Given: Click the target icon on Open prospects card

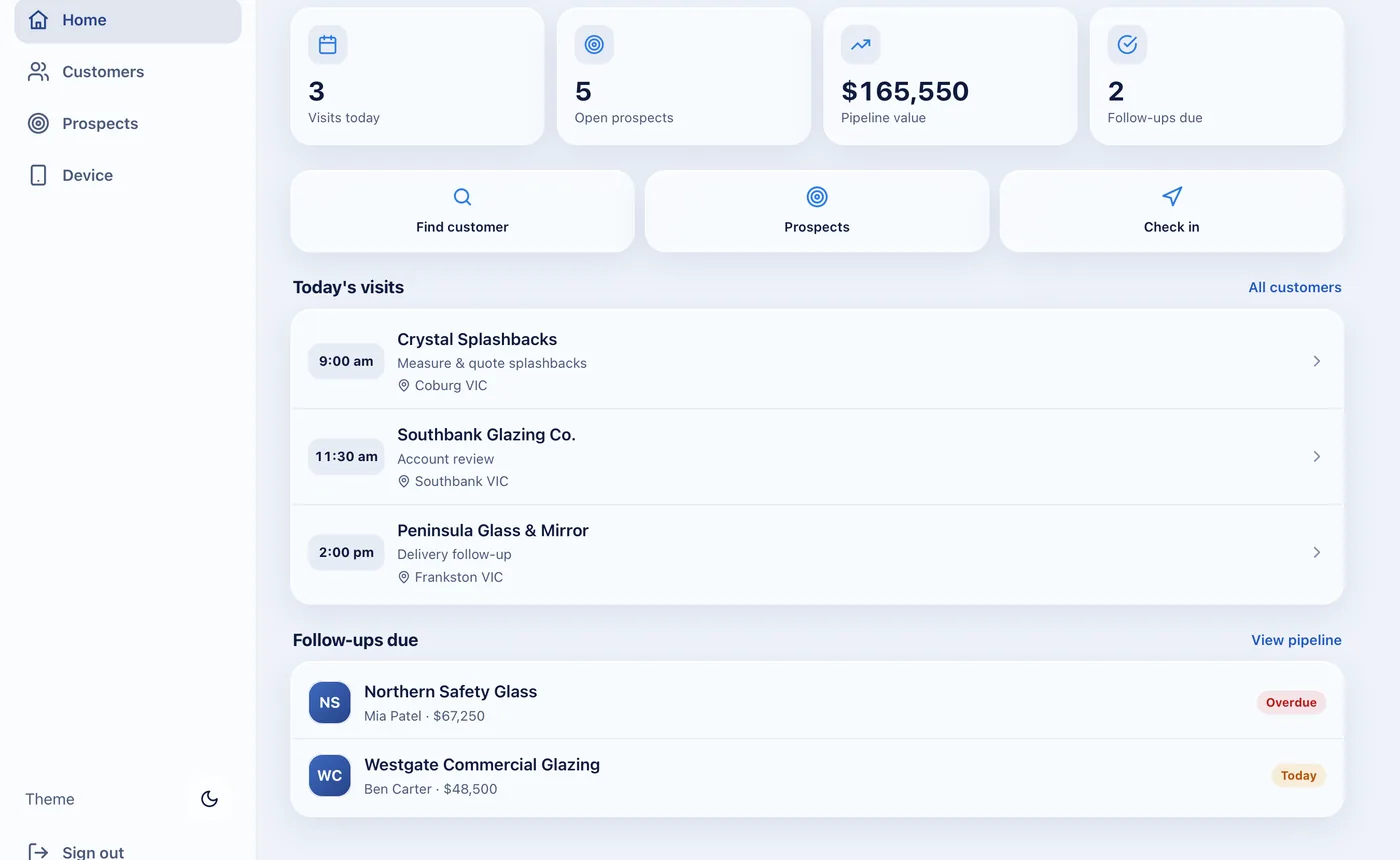Looking at the screenshot, I should click(594, 44).
